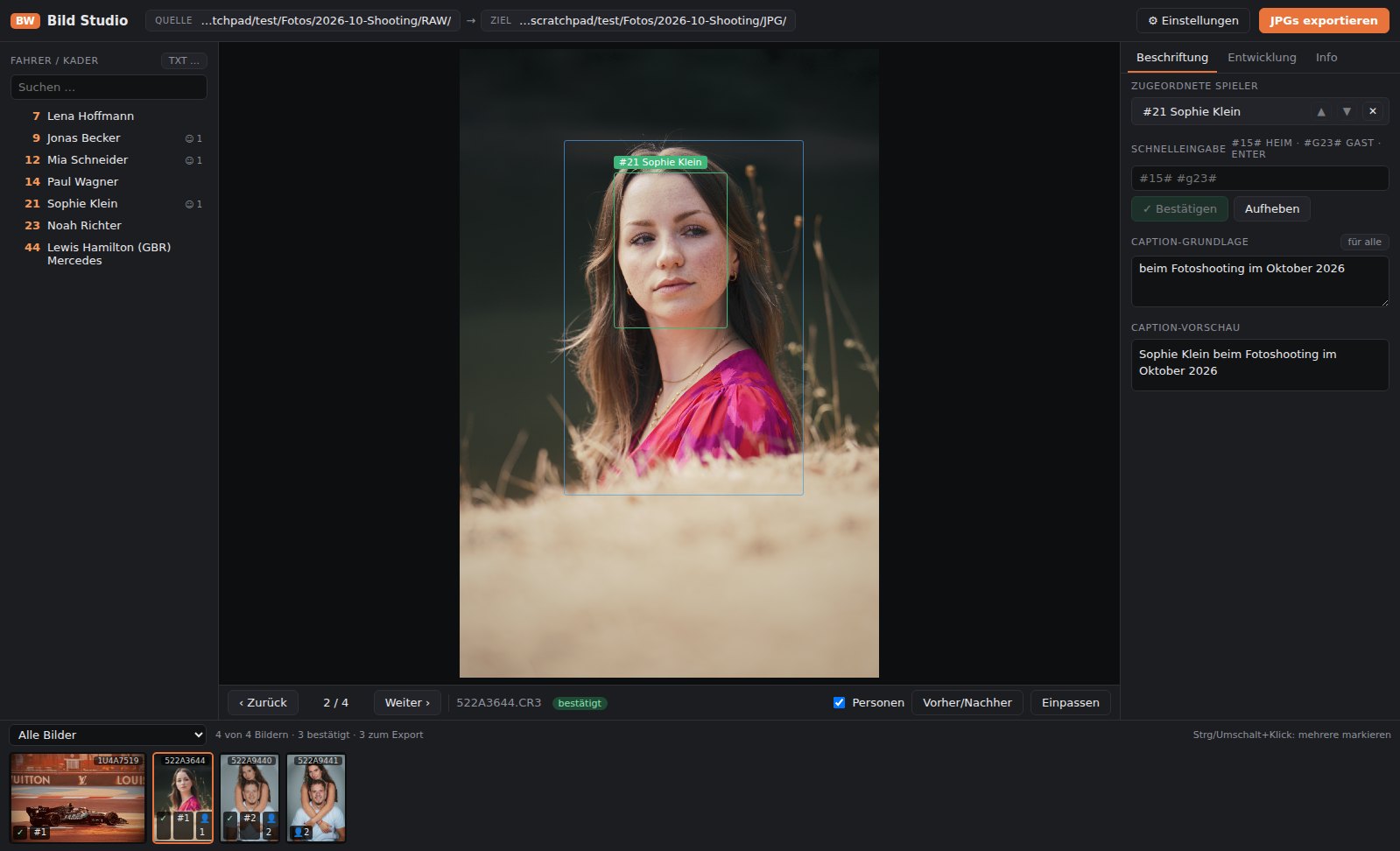Click the face count icon next to Jonas Becker
The width and height of the screenshot is (1400, 851).
[x=193, y=138]
